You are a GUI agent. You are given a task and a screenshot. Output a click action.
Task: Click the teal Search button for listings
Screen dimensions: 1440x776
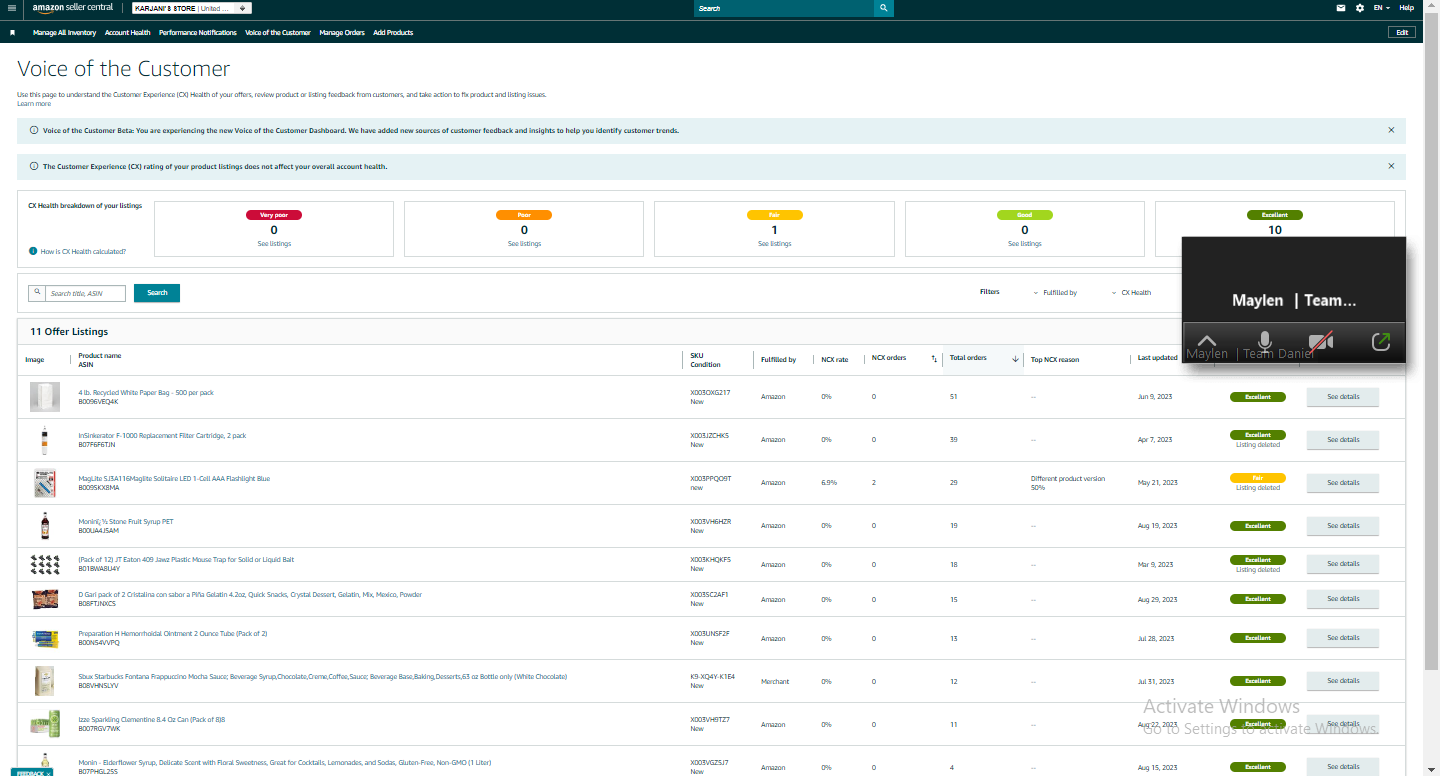(x=157, y=293)
